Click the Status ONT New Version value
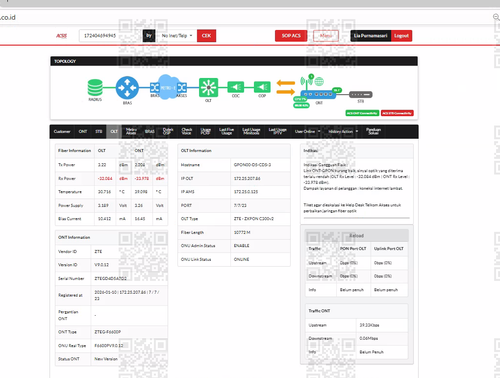 [x=106, y=359]
